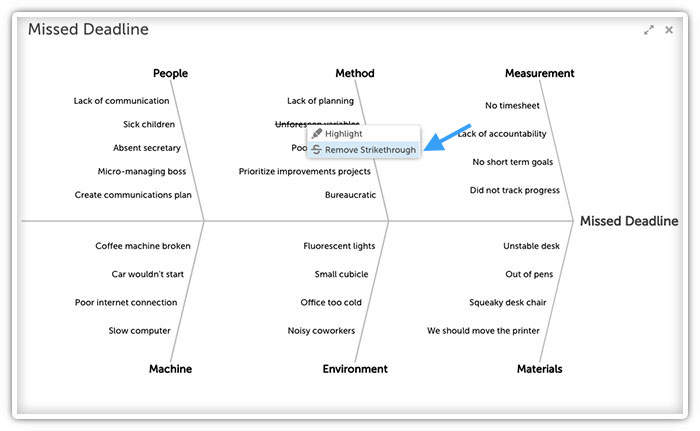Close the Missed Deadline diagram window
Screen dimensions: 700x431
pyautogui.click(x=669, y=30)
